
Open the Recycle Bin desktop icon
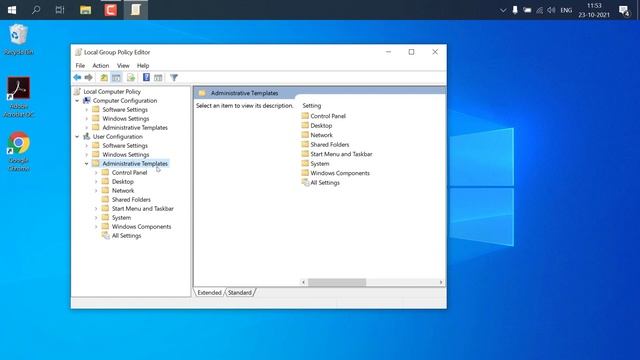click(18, 40)
